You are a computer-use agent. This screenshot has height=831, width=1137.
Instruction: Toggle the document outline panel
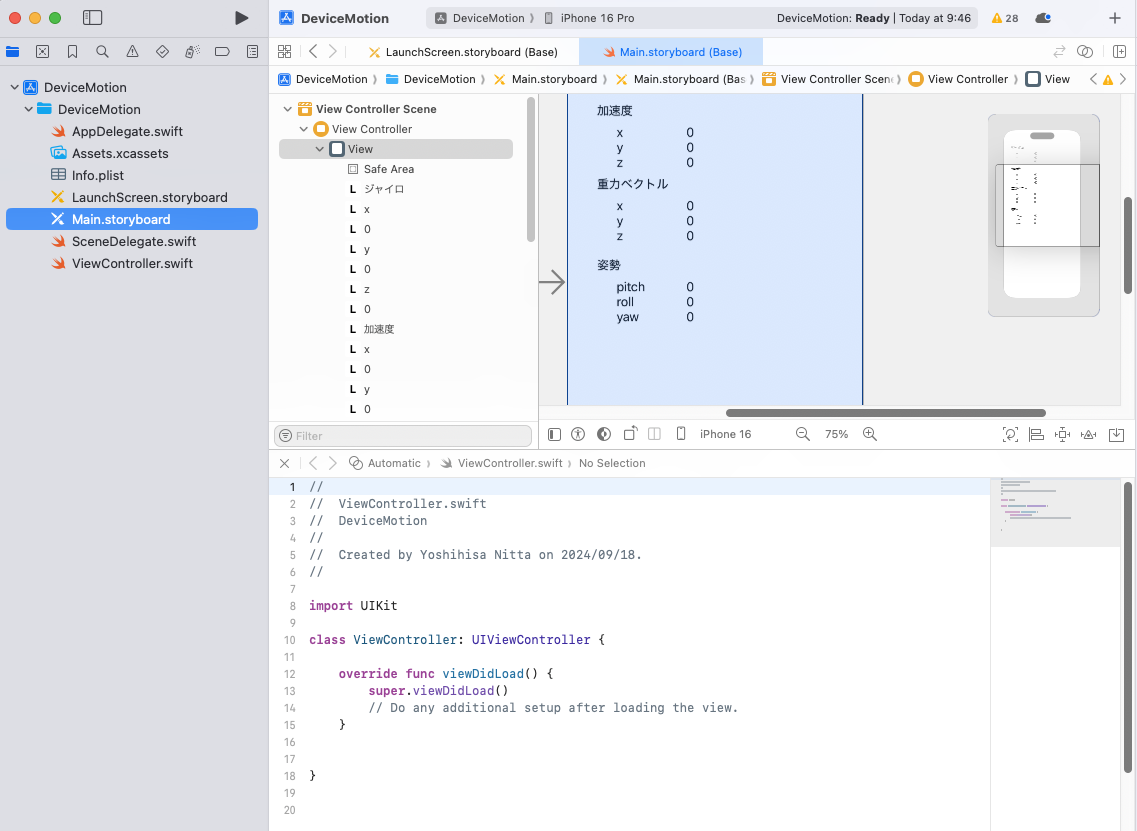click(555, 434)
